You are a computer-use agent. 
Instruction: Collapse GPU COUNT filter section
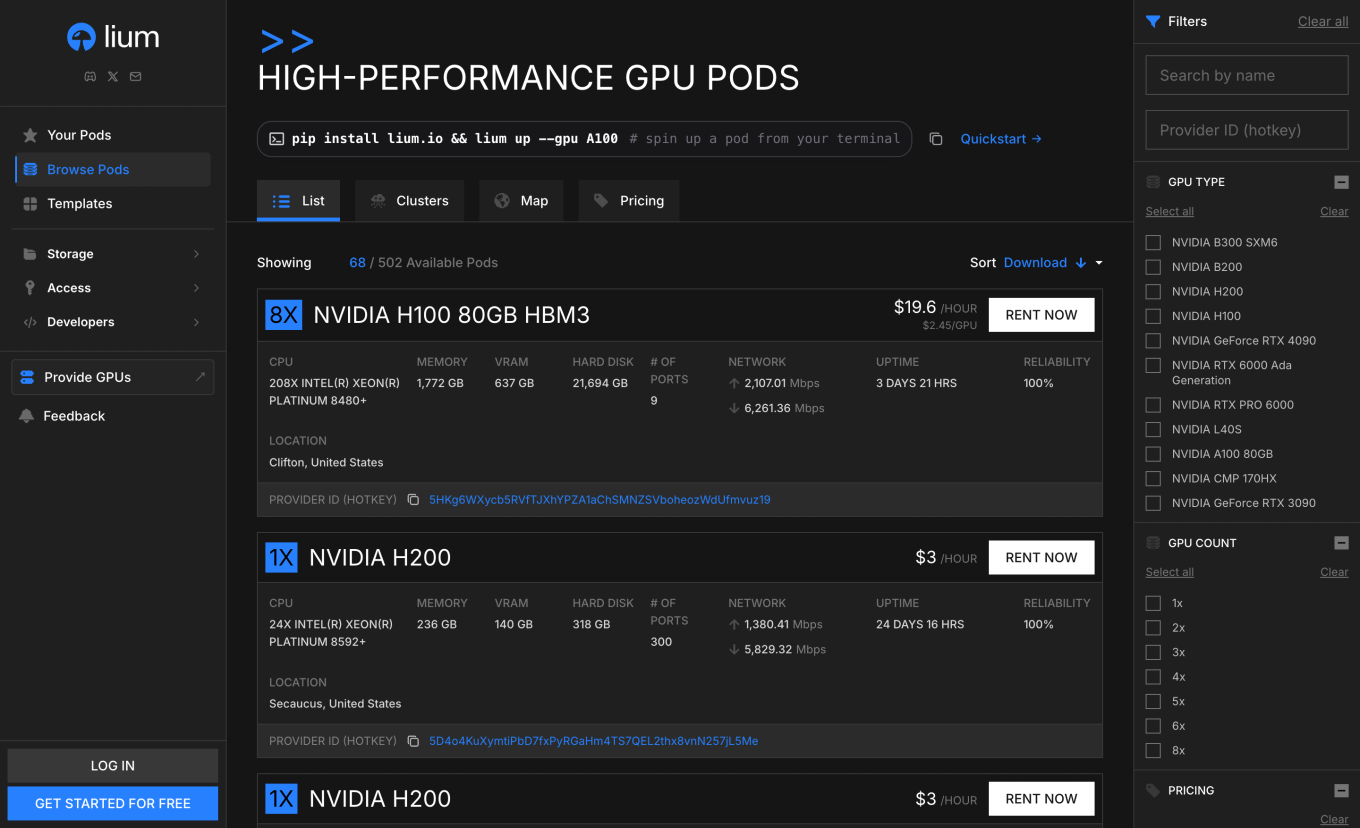point(1341,543)
